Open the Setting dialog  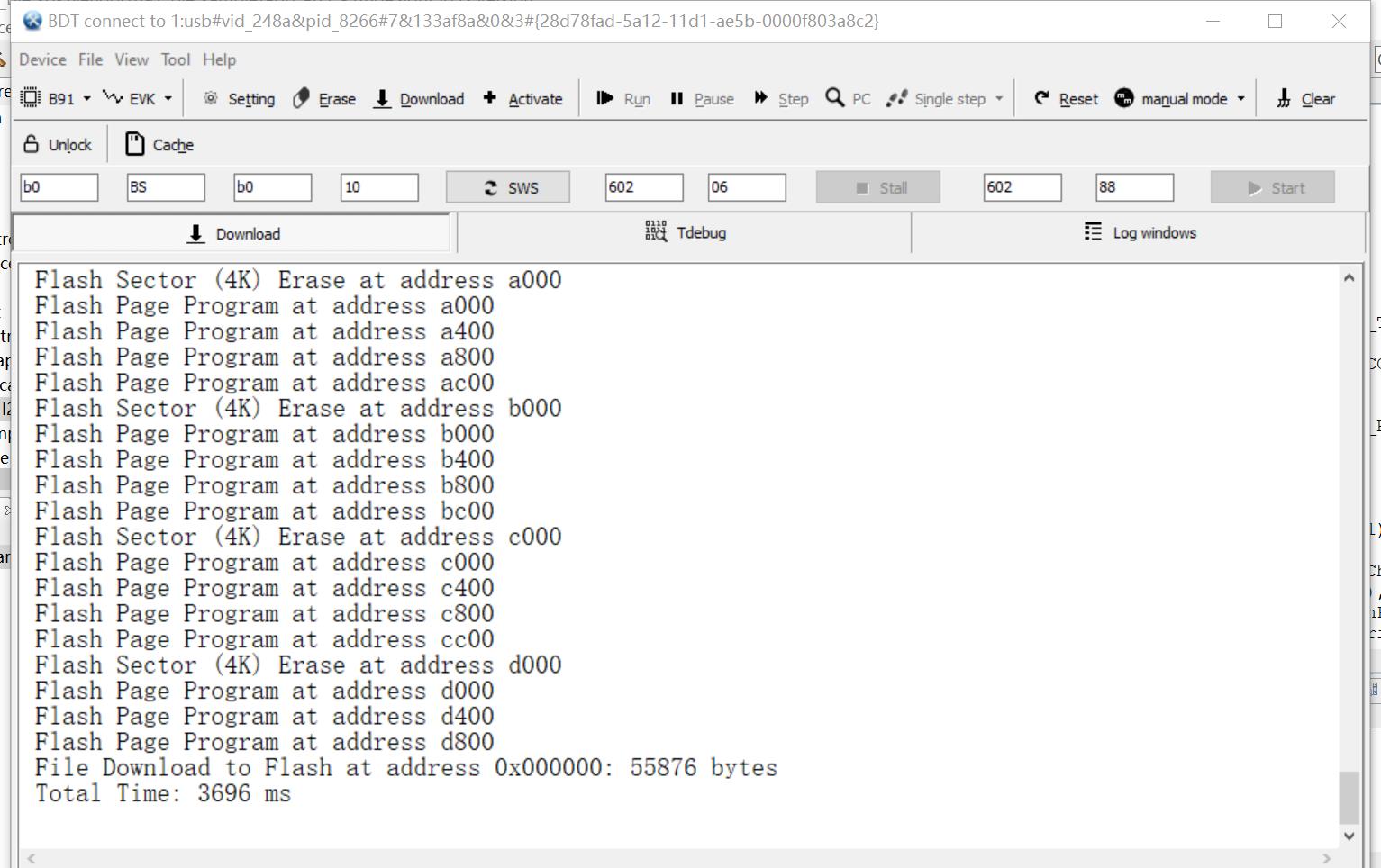point(239,98)
